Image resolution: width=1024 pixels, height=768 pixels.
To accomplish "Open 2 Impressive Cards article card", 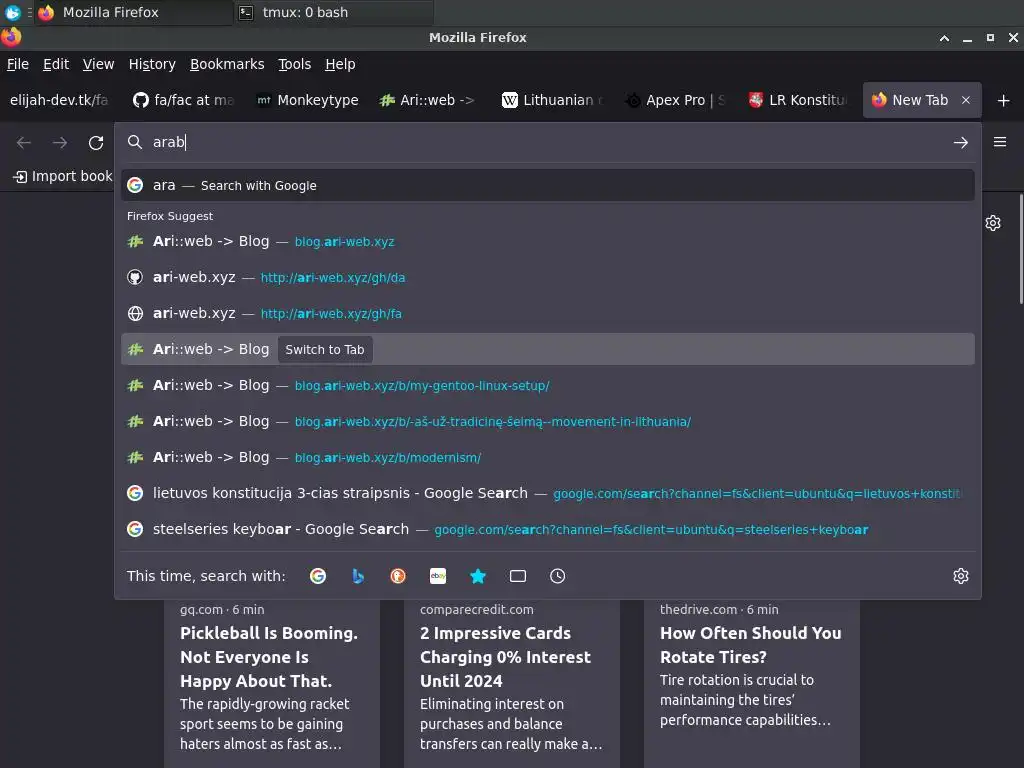I will click(511, 682).
